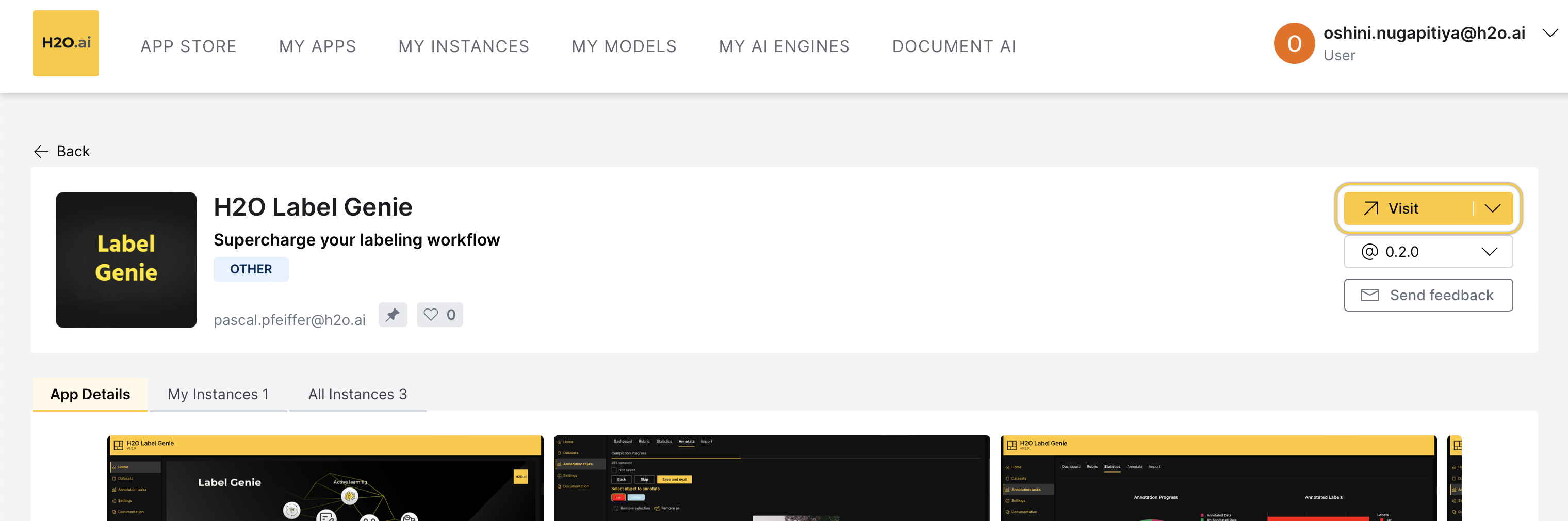The width and height of the screenshot is (1568, 521).
Task: View the Annotate screen screenshot thumbnail
Action: [x=771, y=478]
